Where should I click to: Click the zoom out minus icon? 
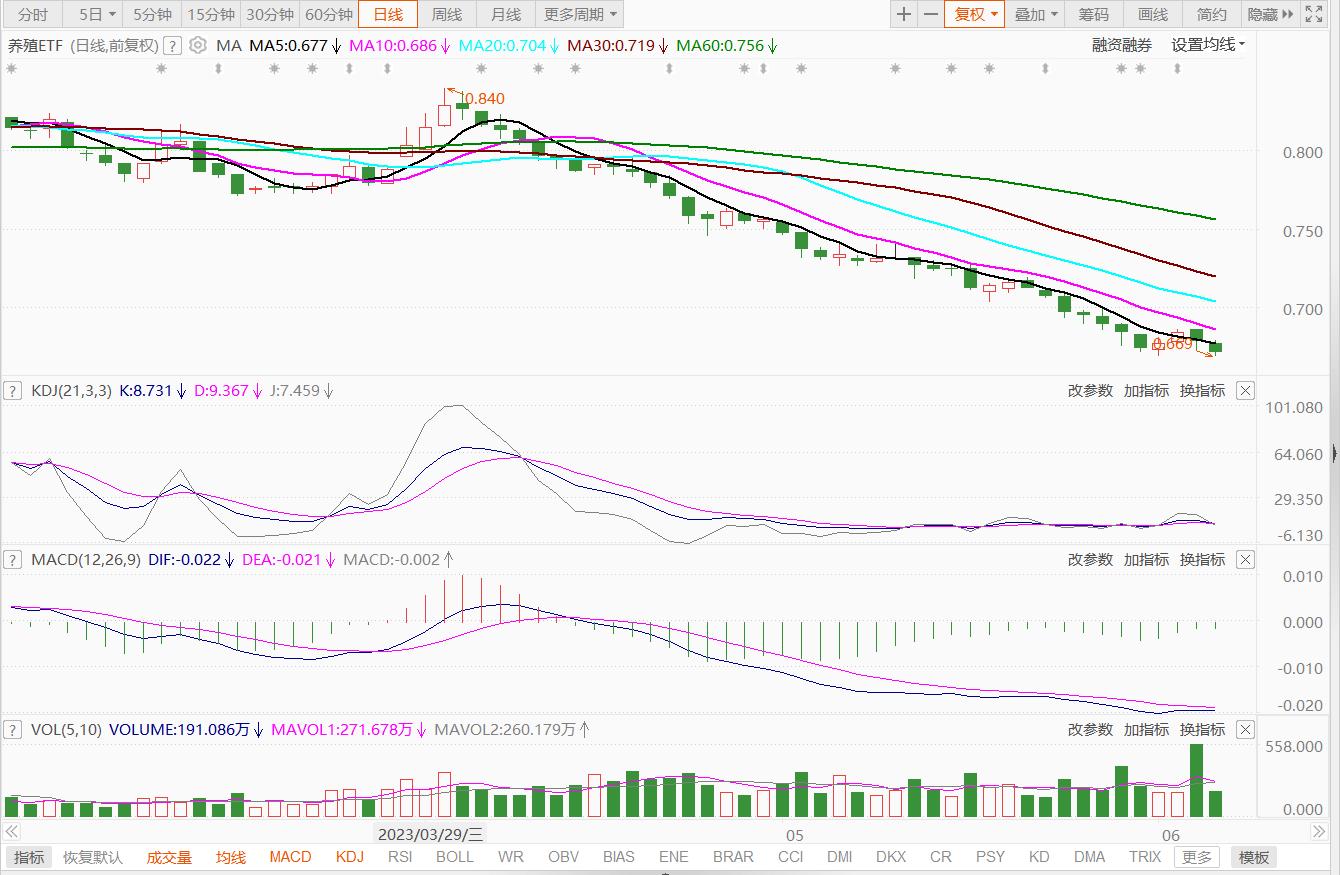(x=931, y=14)
